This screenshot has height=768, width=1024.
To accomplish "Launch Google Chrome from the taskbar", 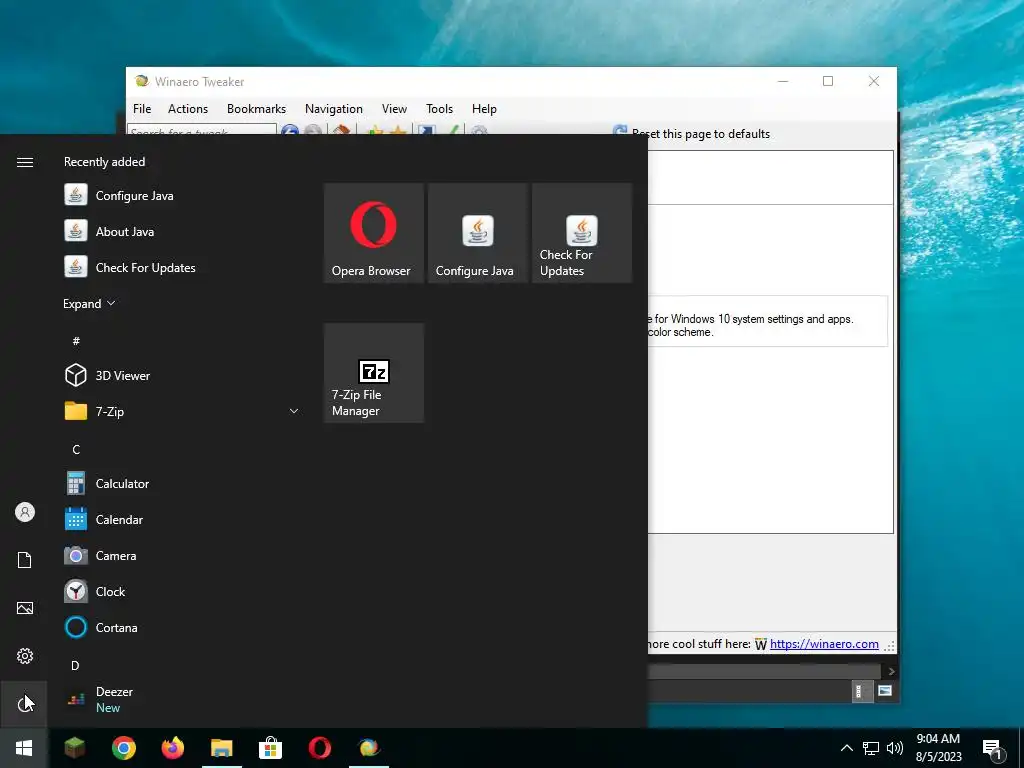I will coord(123,748).
